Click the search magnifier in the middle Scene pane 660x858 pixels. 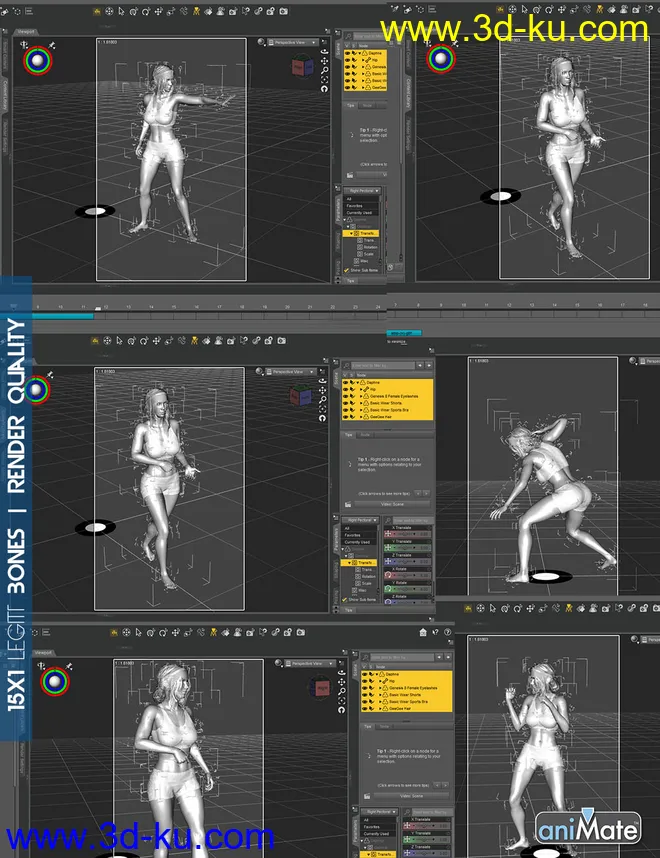click(345, 366)
